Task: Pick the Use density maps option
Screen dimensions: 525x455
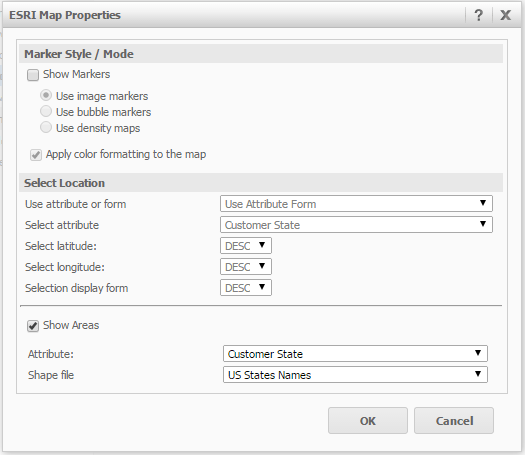Action: [46, 127]
